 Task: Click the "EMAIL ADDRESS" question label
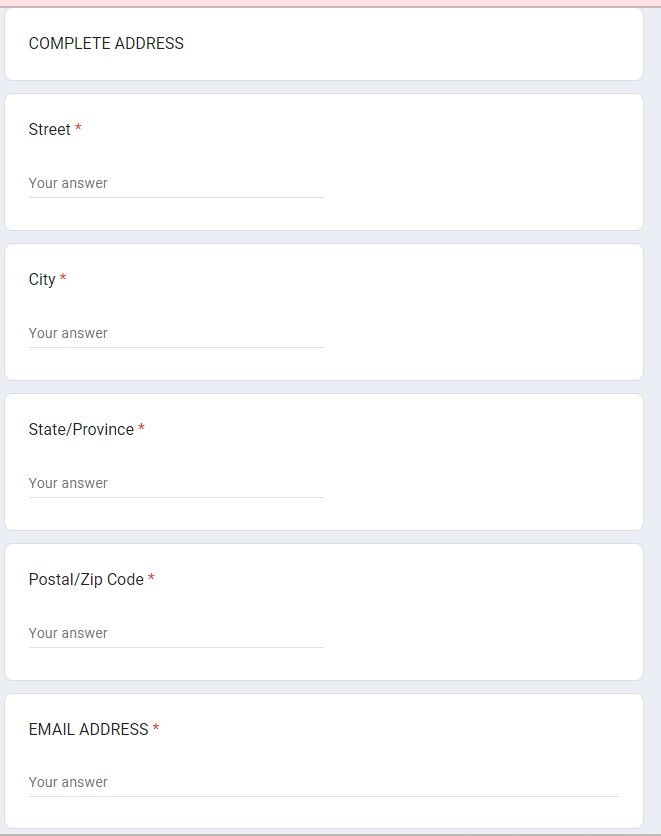tap(88, 730)
